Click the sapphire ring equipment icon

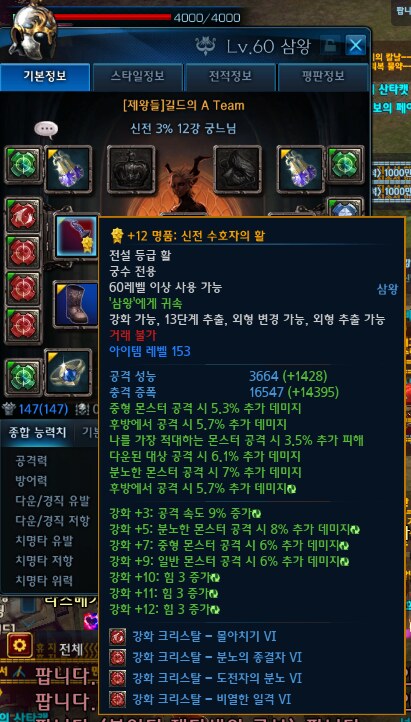point(68,373)
